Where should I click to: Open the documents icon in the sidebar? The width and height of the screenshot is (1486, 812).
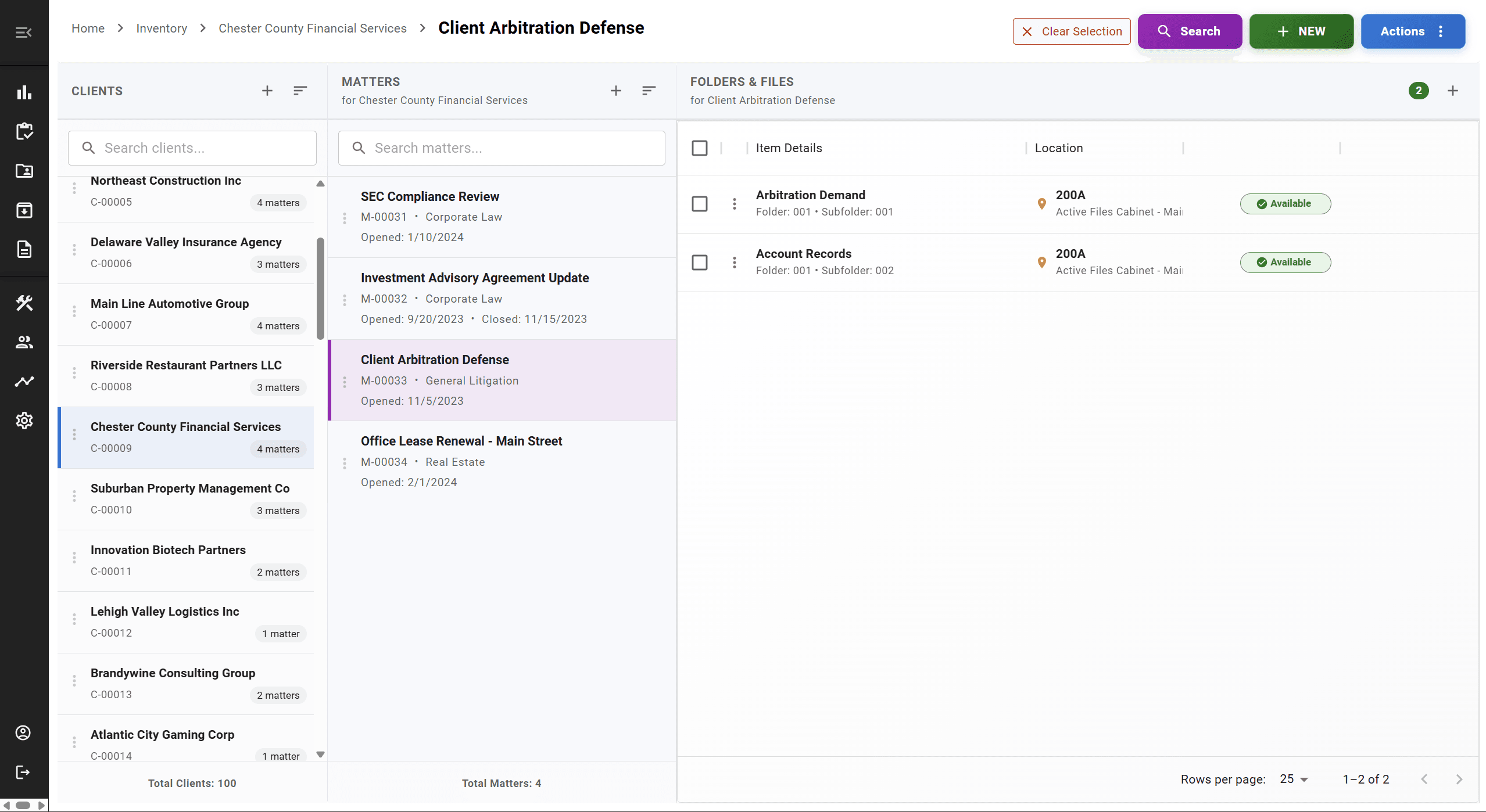[24, 249]
